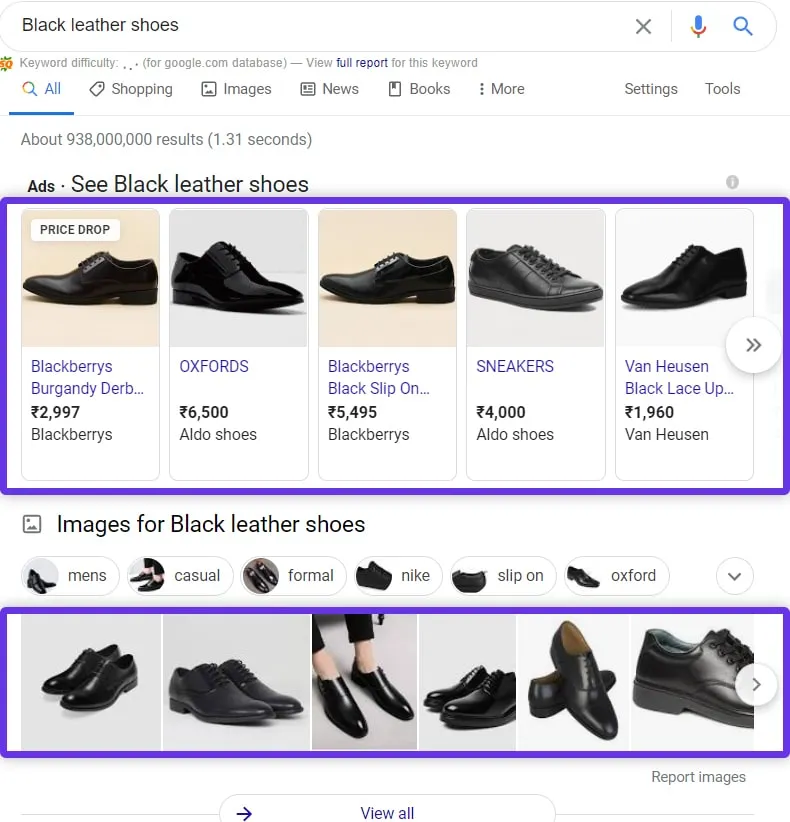The width and height of the screenshot is (790, 822).
Task: Click the ₹4,000 price
Action: tap(501, 413)
